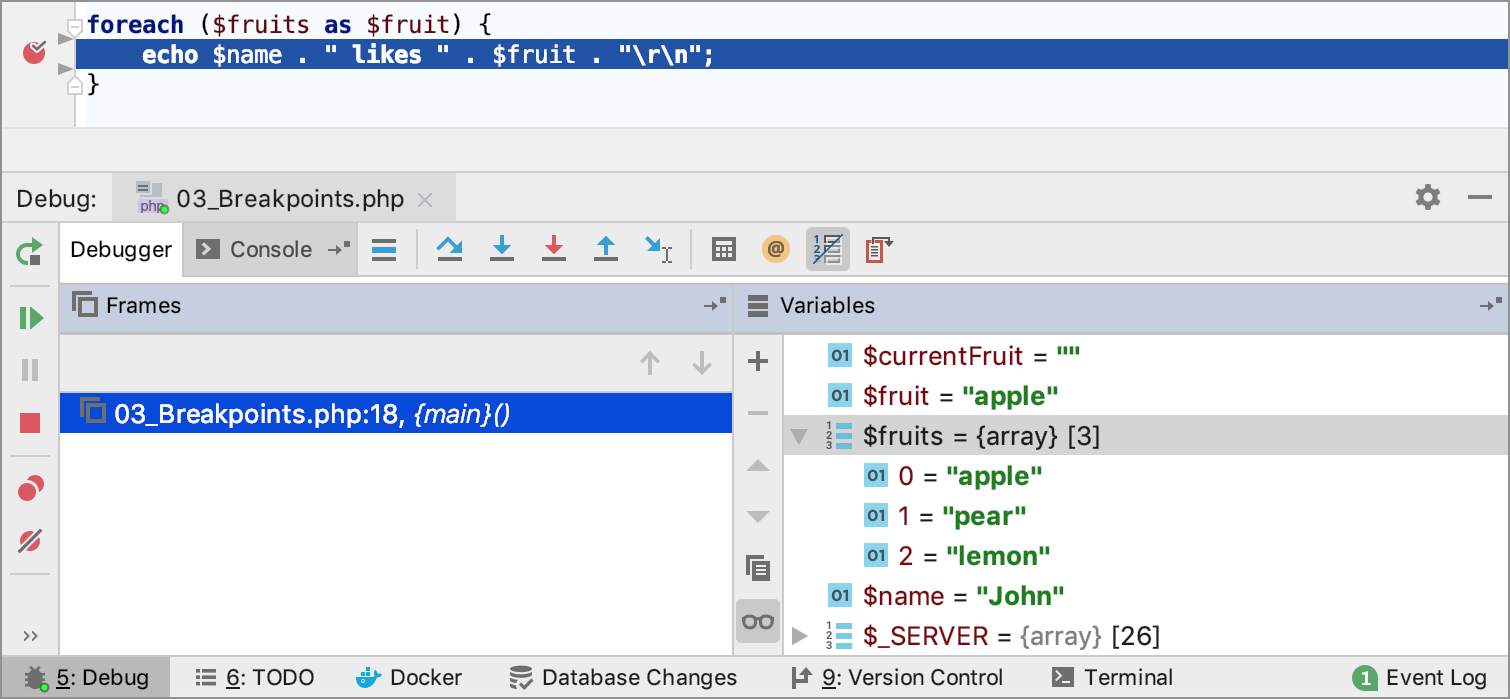Click the red Force Step Into icon
The width and height of the screenshot is (1510, 699).
click(553, 250)
